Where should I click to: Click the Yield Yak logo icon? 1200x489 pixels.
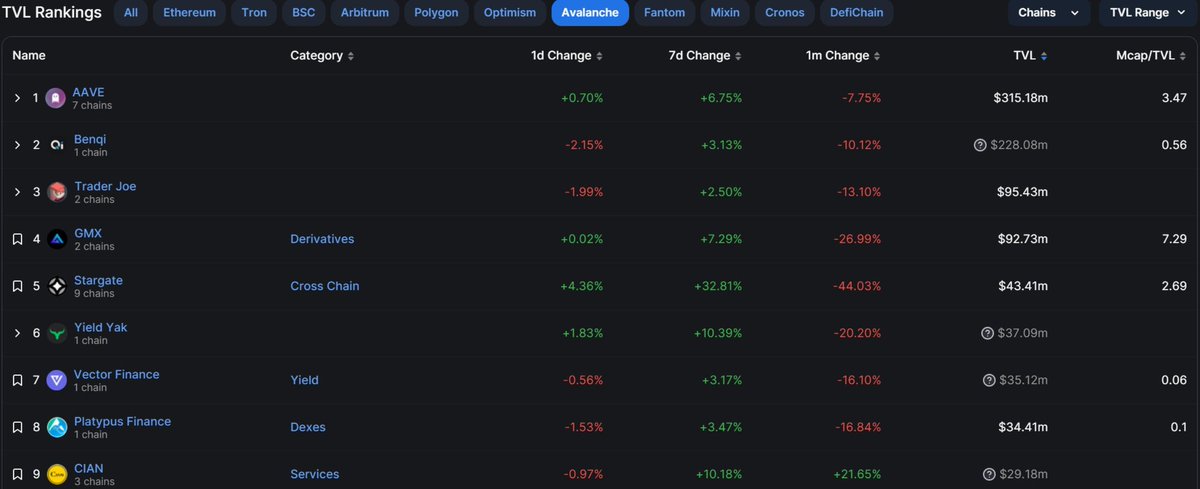pyautogui.click(x=56, y=333)
